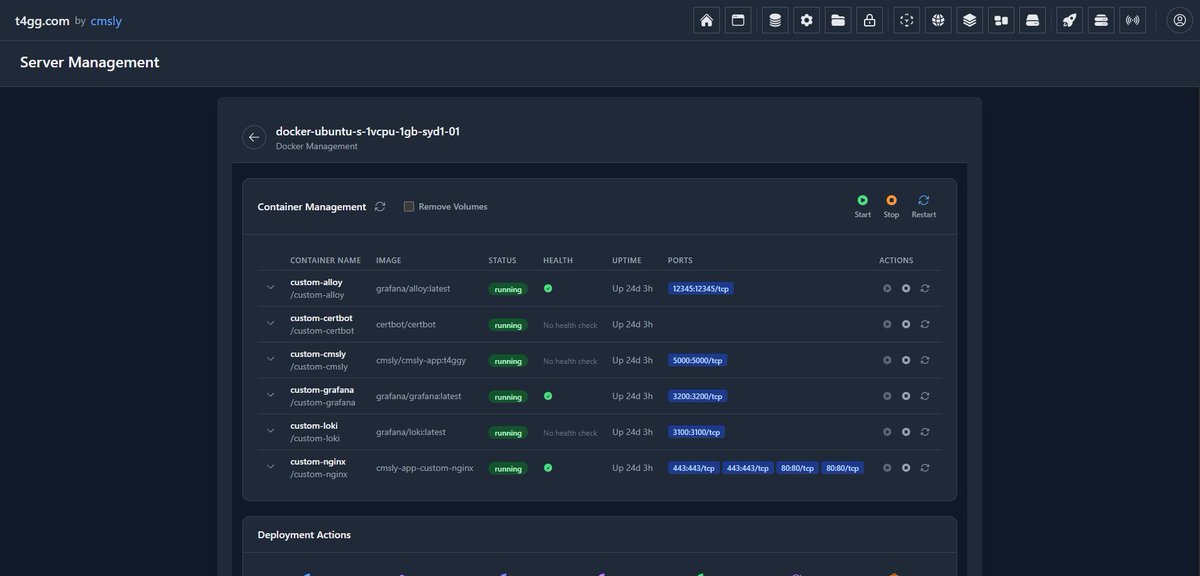This screenshot has height=576, width=1200.
Task: Restart the custom-nginx container
Action: 925,467
